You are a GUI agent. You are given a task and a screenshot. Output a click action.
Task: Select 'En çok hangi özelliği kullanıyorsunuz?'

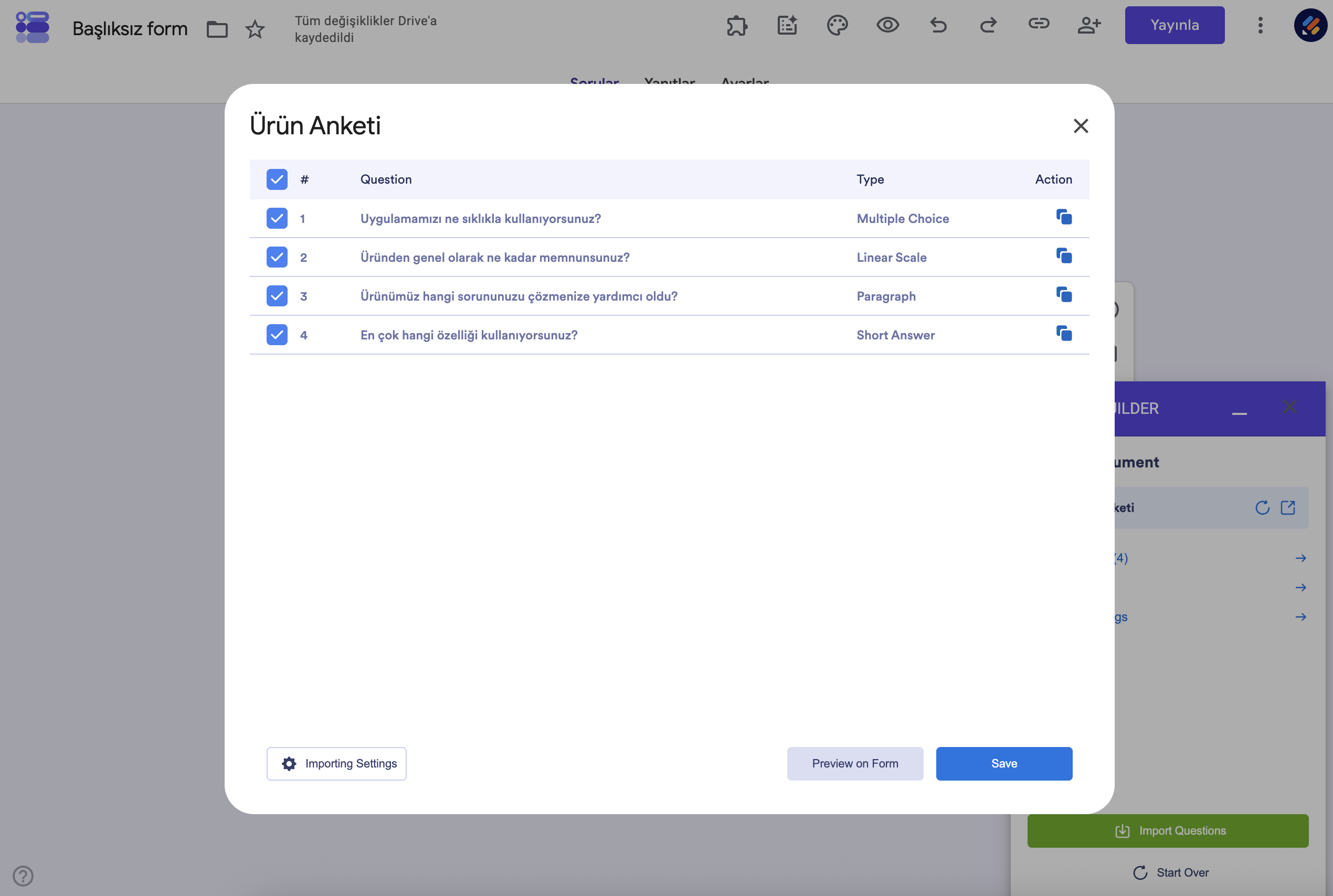(469, 335)
